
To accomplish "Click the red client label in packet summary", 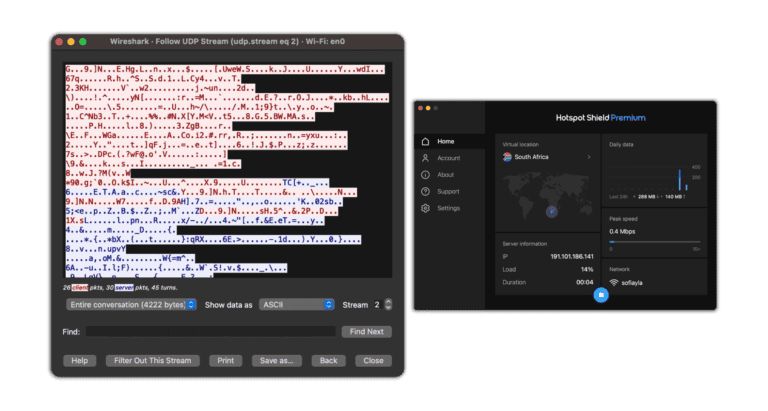I will click(x=80, y=288).
